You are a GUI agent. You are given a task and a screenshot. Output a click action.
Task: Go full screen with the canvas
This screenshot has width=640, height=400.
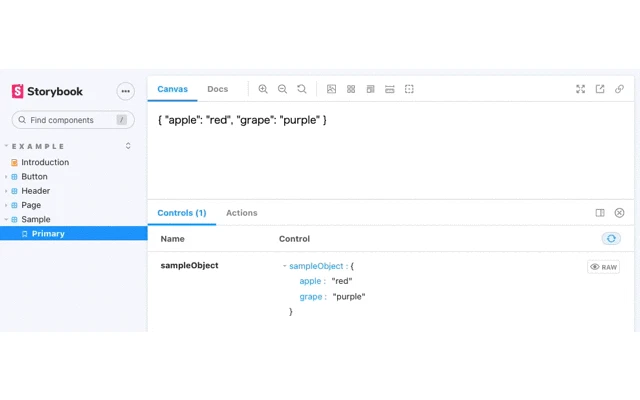pos(580,89)
